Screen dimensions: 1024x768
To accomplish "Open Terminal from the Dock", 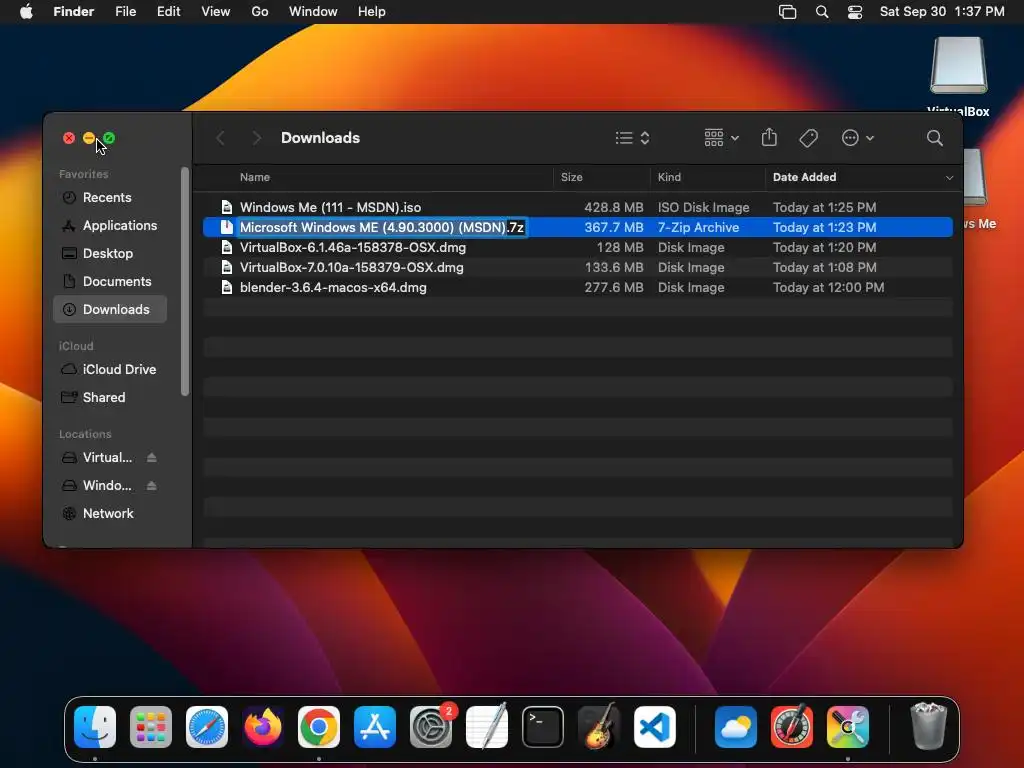I will (x=543, y=727).
